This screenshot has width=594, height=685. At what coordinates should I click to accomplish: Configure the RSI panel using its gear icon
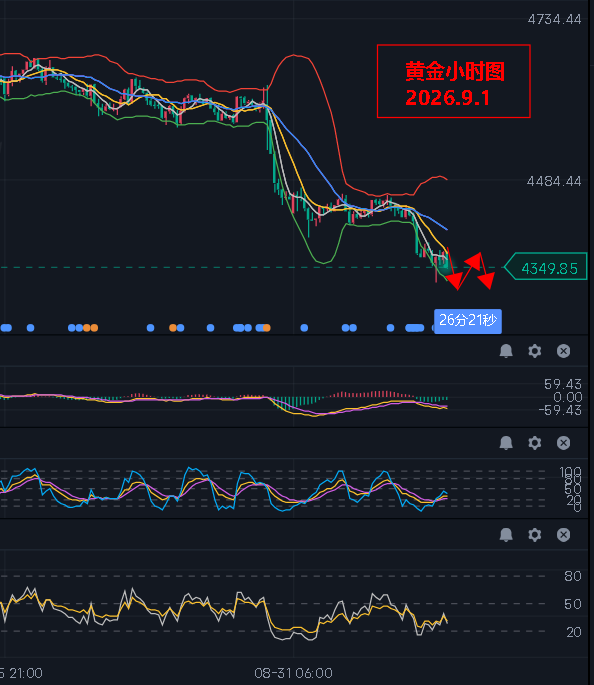[x=535, y=535]
